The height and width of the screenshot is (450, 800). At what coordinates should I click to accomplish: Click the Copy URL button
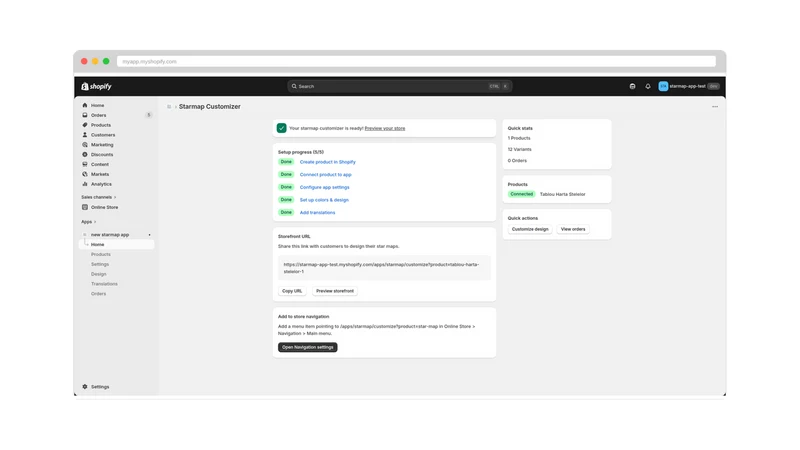coord(292,291)
